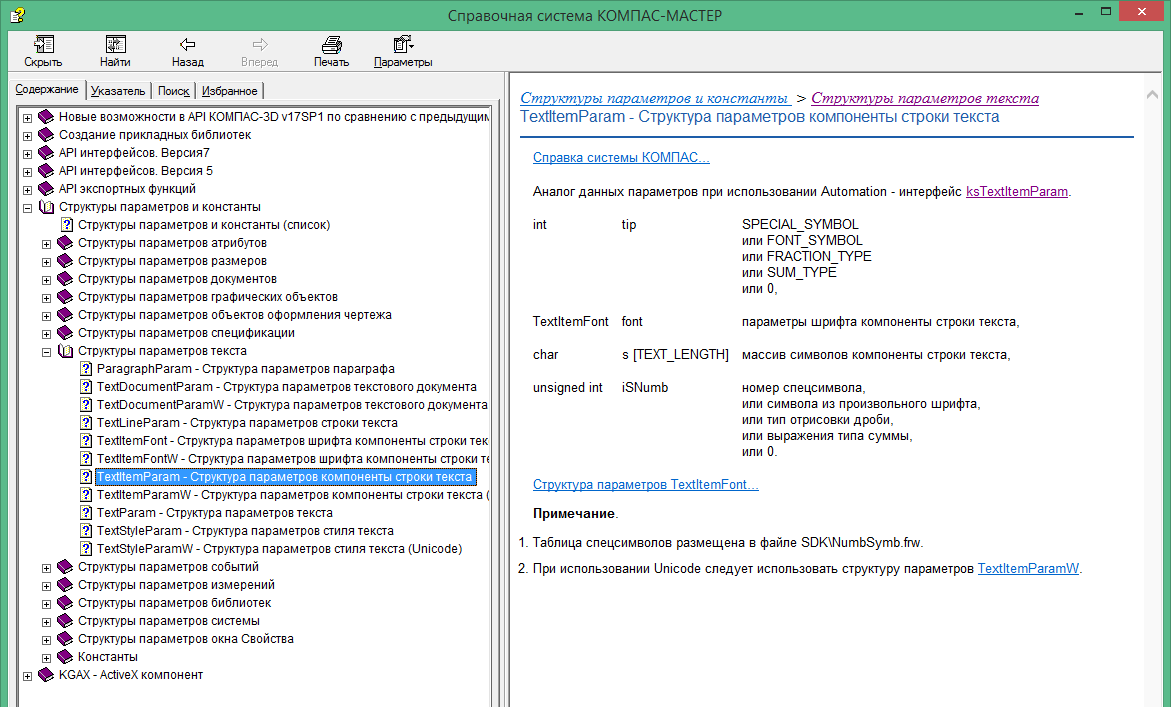Screen dimensions: 1171x707
Task: Click the help app icon in title bar
Action: coord(17,14)
